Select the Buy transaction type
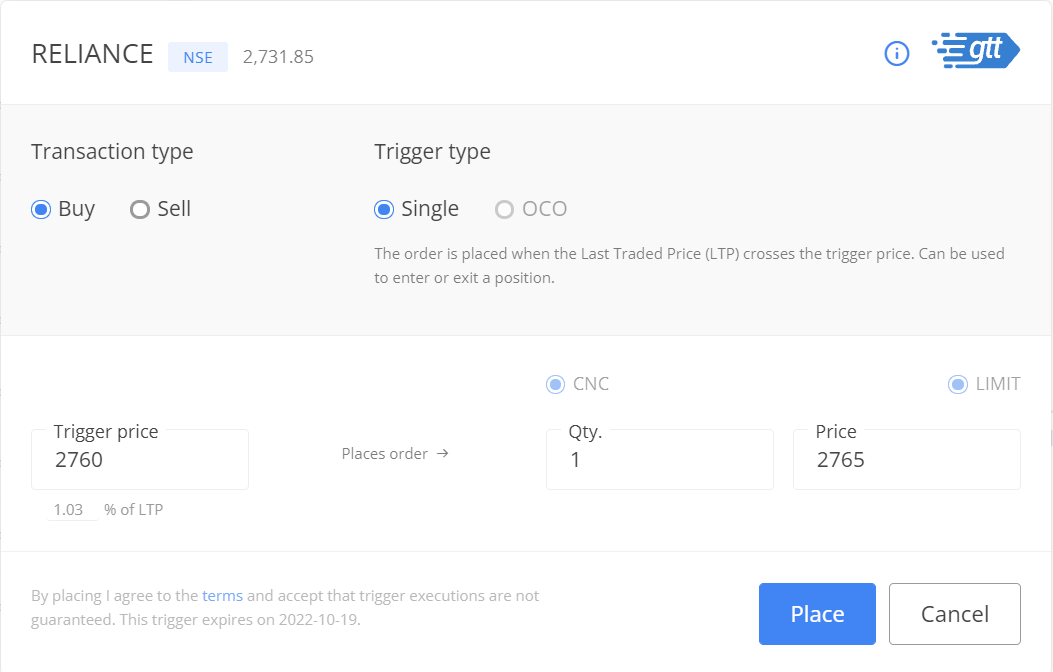Image resolution: width=1053 pixels, height=672 pixels. [x=40, y=209]
